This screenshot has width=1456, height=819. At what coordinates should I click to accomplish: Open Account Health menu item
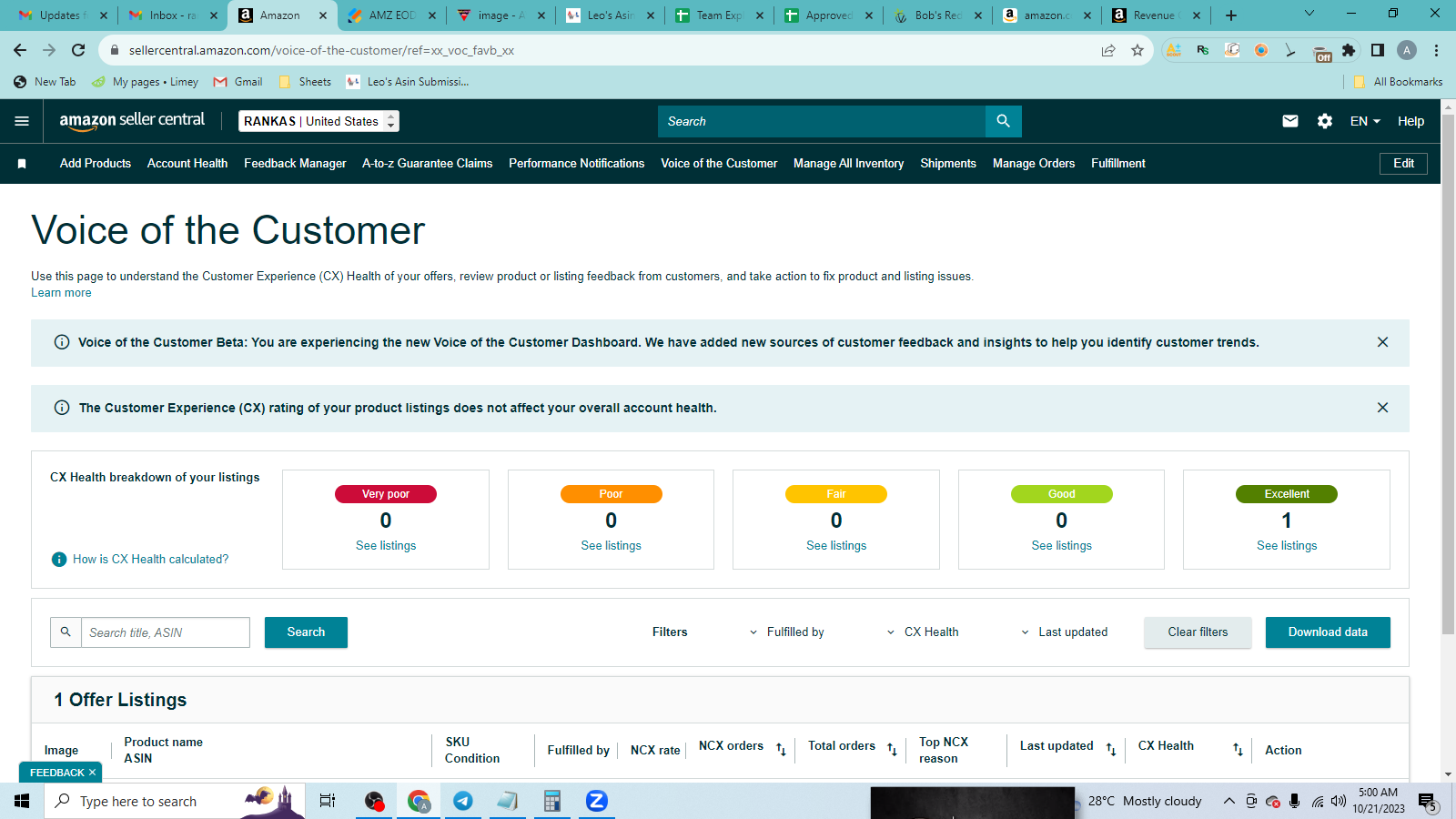click(187, 164)
